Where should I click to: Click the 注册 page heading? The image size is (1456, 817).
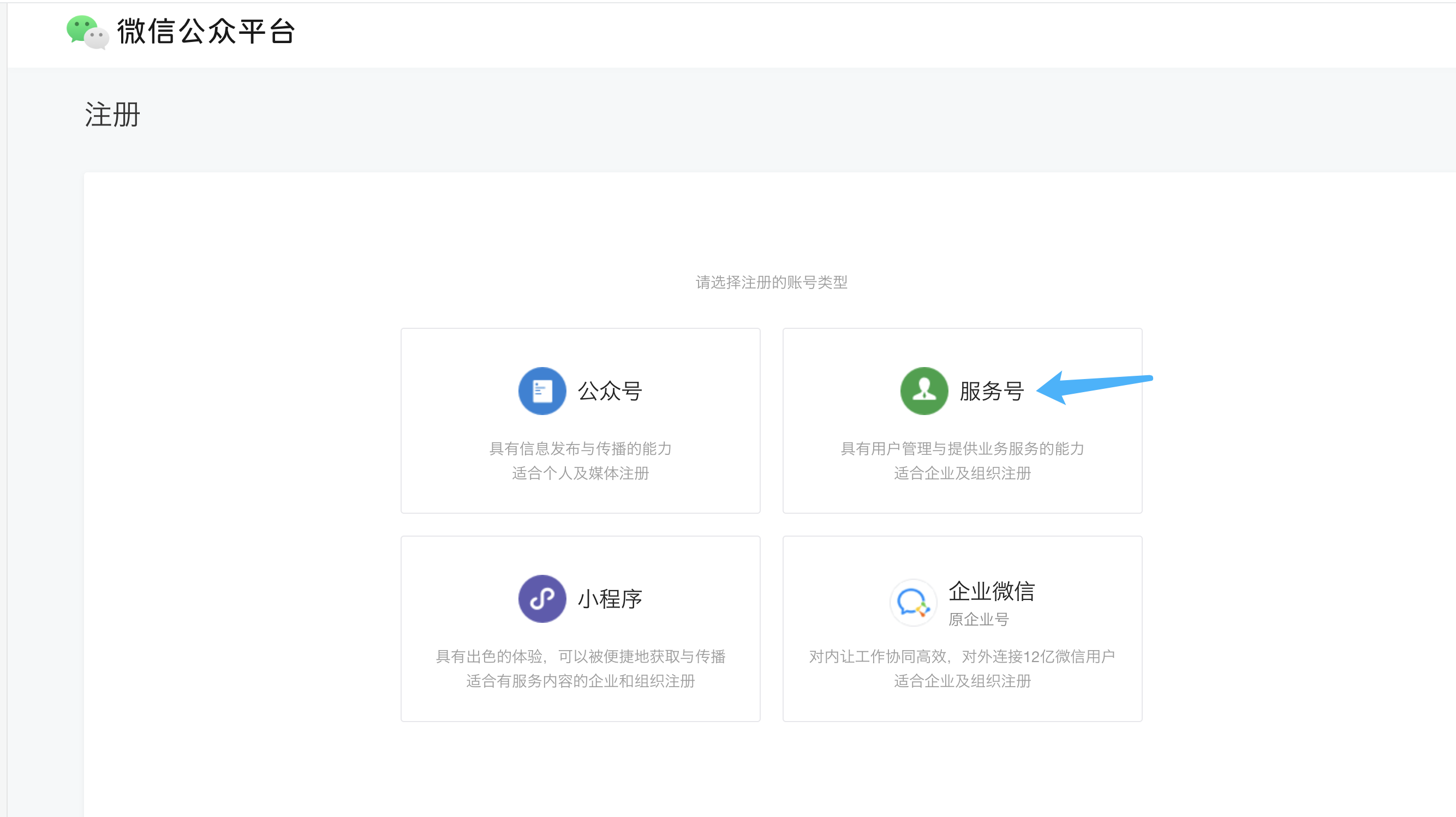(x=112, y=115)
